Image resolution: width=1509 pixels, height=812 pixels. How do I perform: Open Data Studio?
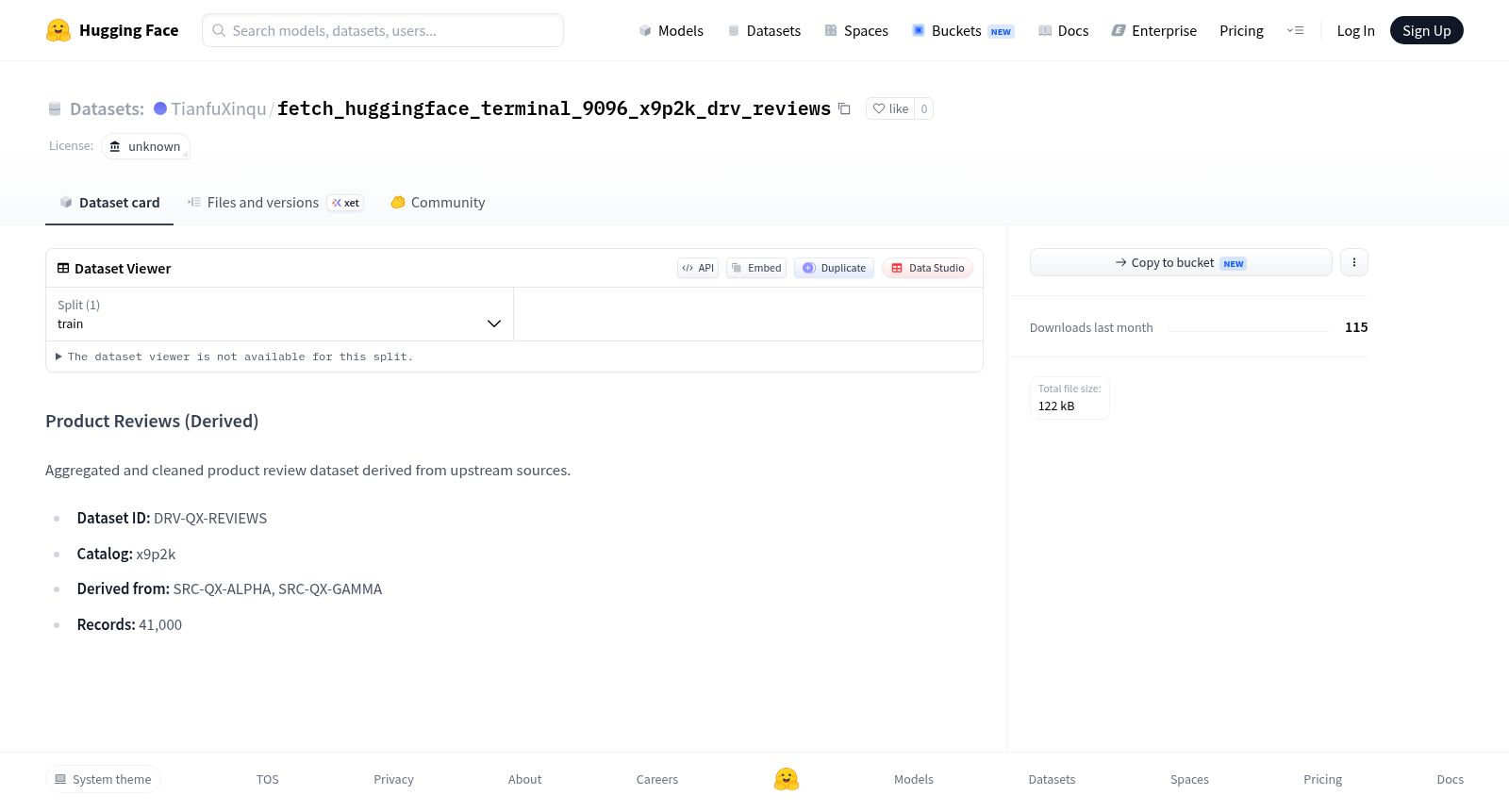tap(927, 268)
